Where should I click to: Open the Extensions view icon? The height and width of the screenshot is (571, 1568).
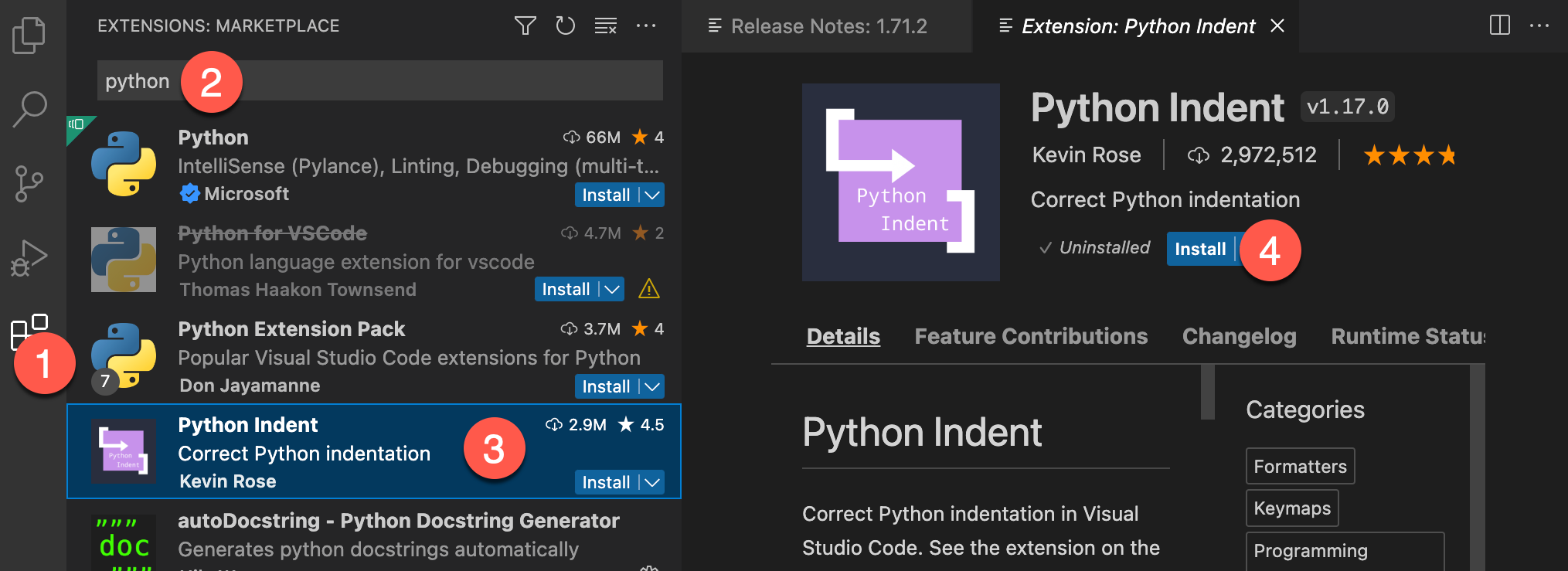pos(29,332)
